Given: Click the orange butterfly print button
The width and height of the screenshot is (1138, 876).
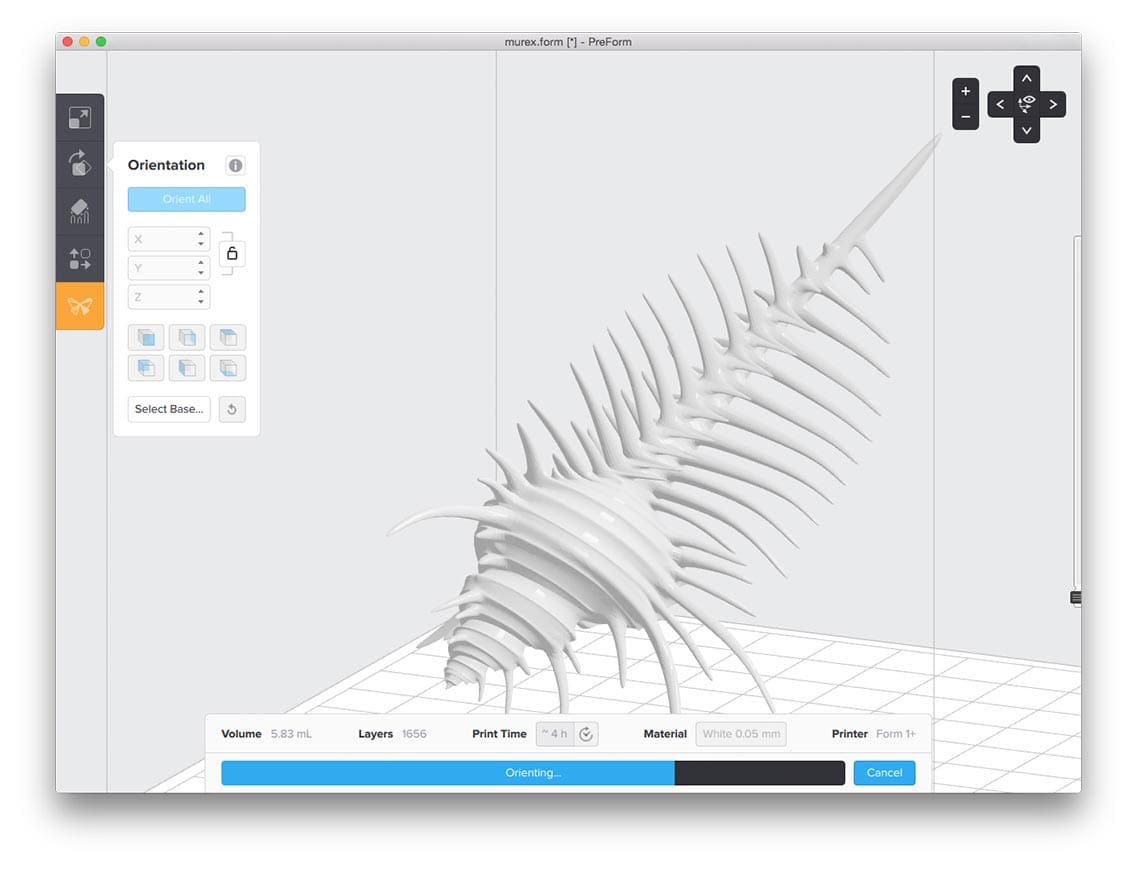Looking at the screenshot, I should tap(80, 306).
